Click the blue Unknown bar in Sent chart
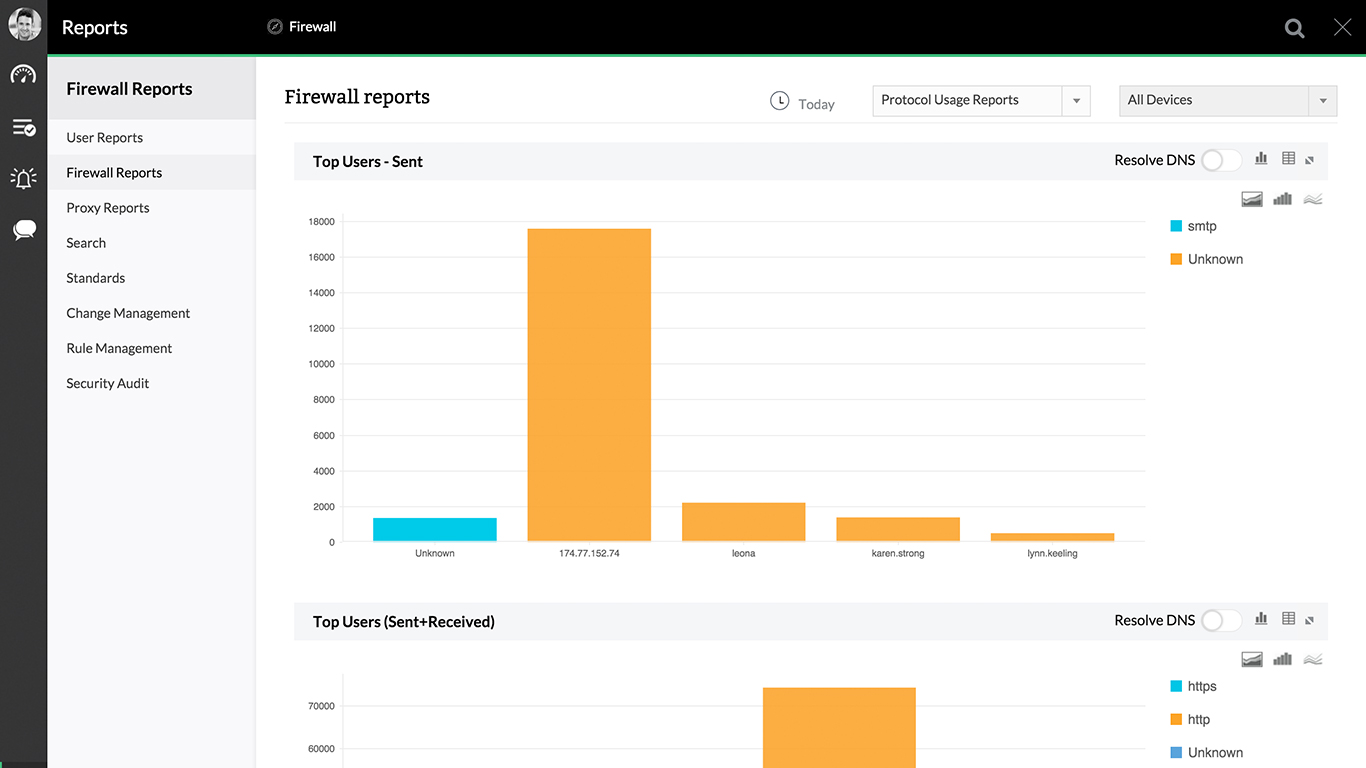The width and height of the screenshot is (1366, 768). 435,529
